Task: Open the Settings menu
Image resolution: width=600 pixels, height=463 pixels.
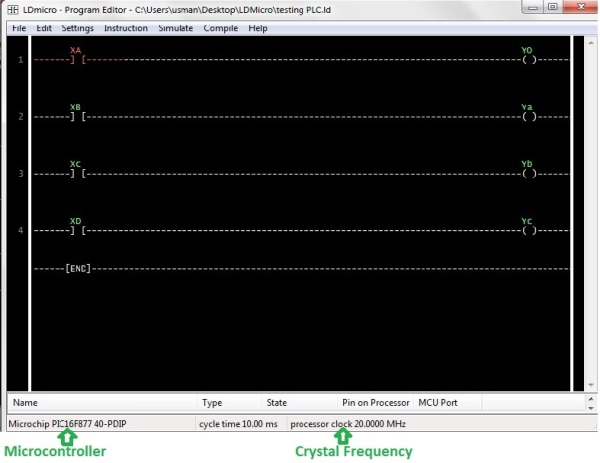Action: coord(77,28)
